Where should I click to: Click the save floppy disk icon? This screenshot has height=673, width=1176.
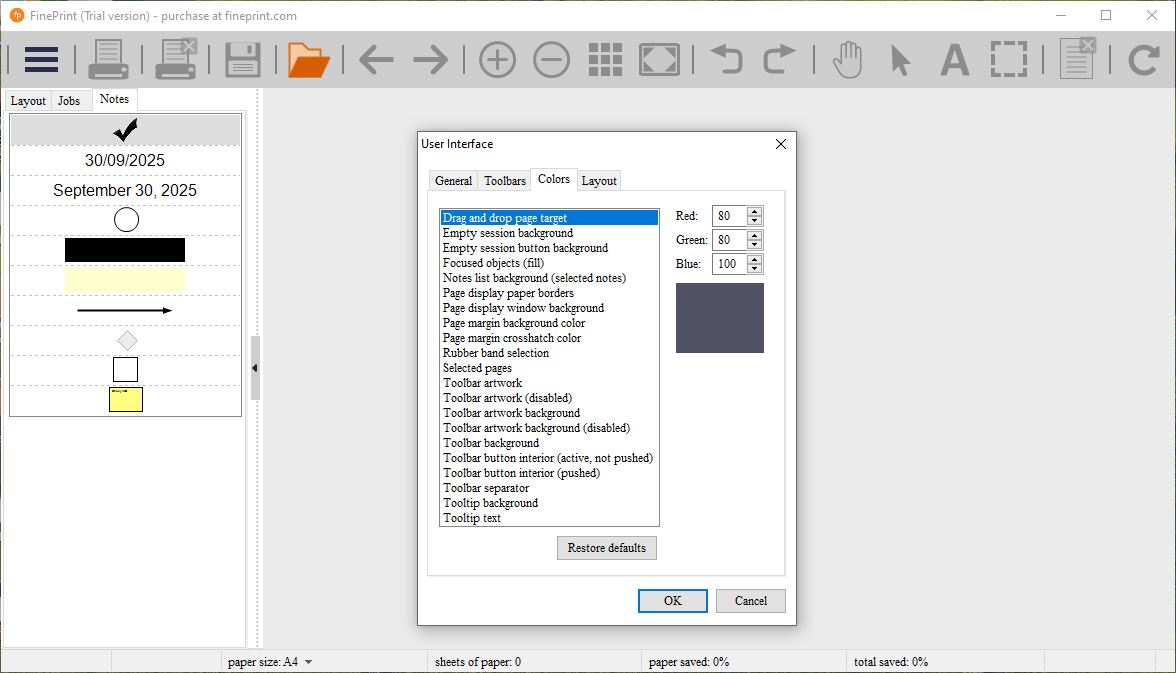[243, 60]
